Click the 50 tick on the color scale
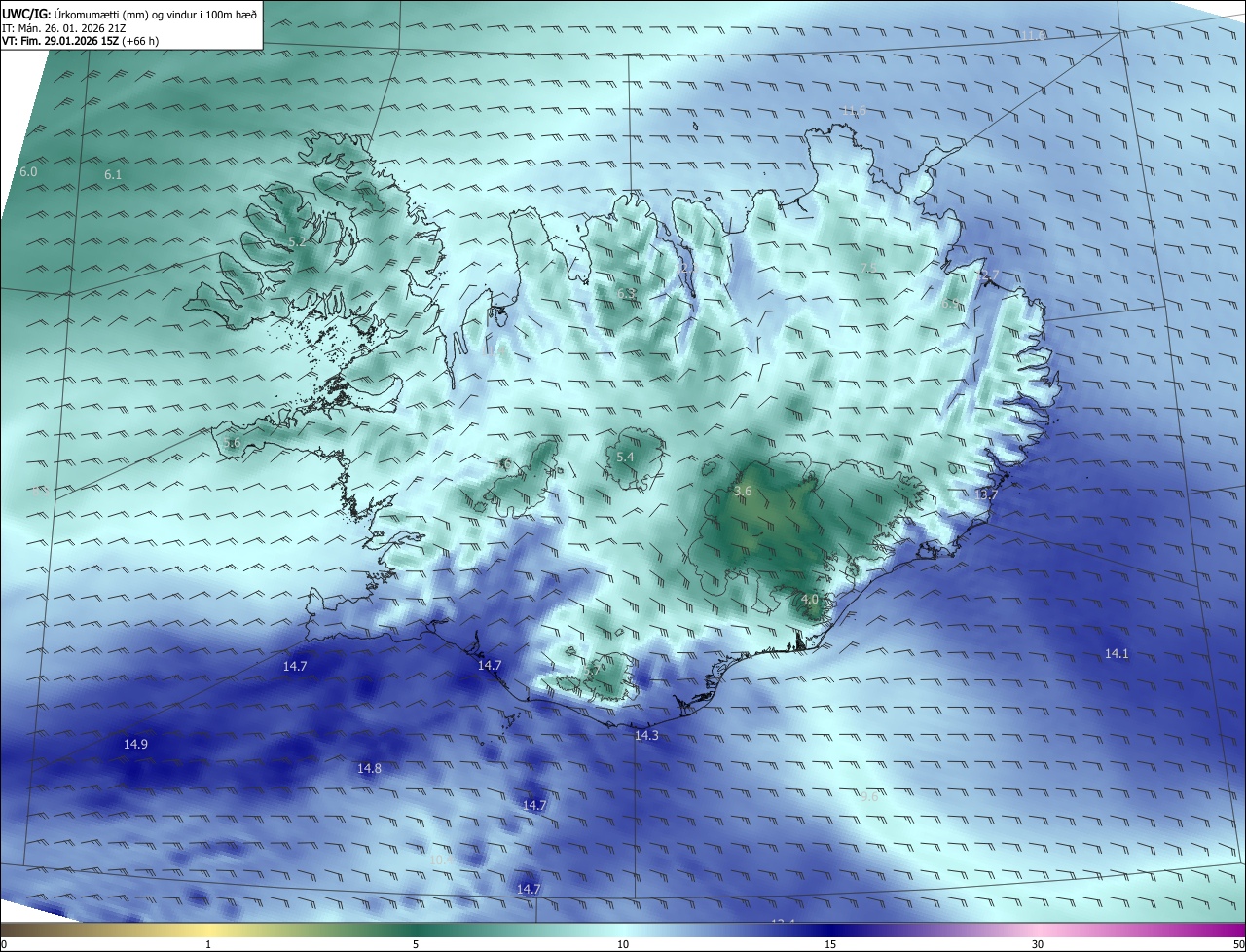The height and width of the screenshot is (952, 1246). [1238, 944]
